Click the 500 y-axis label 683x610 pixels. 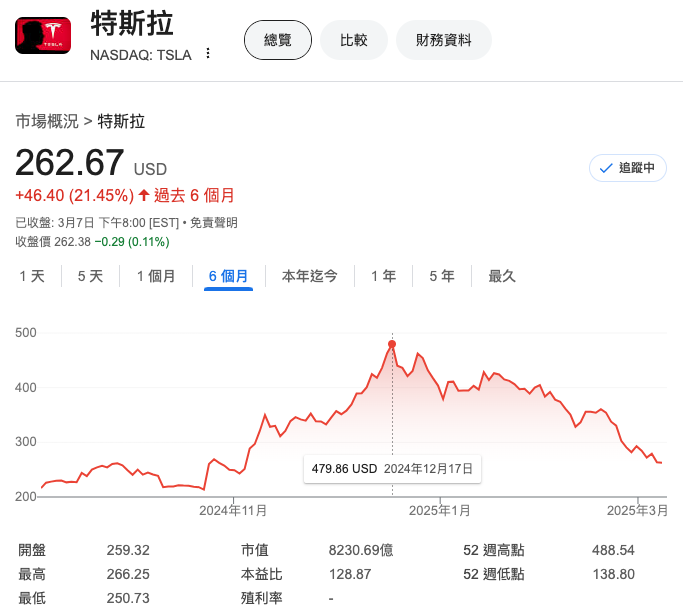click(26, 333)
